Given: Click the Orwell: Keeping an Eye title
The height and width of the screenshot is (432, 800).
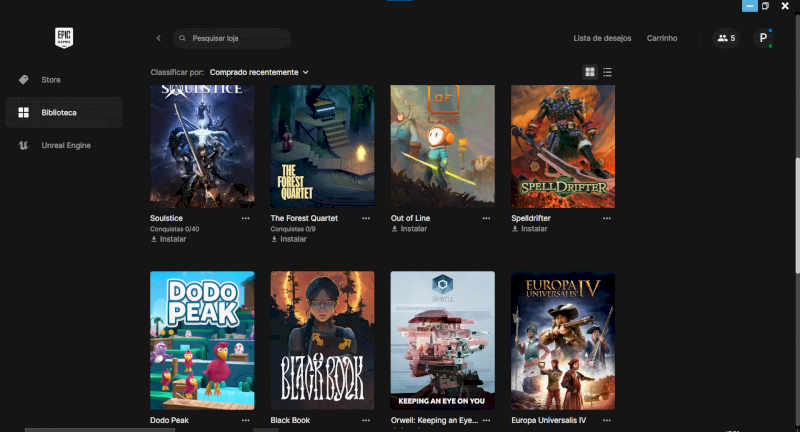Looking at the screenshot, I should pos(434,420).
